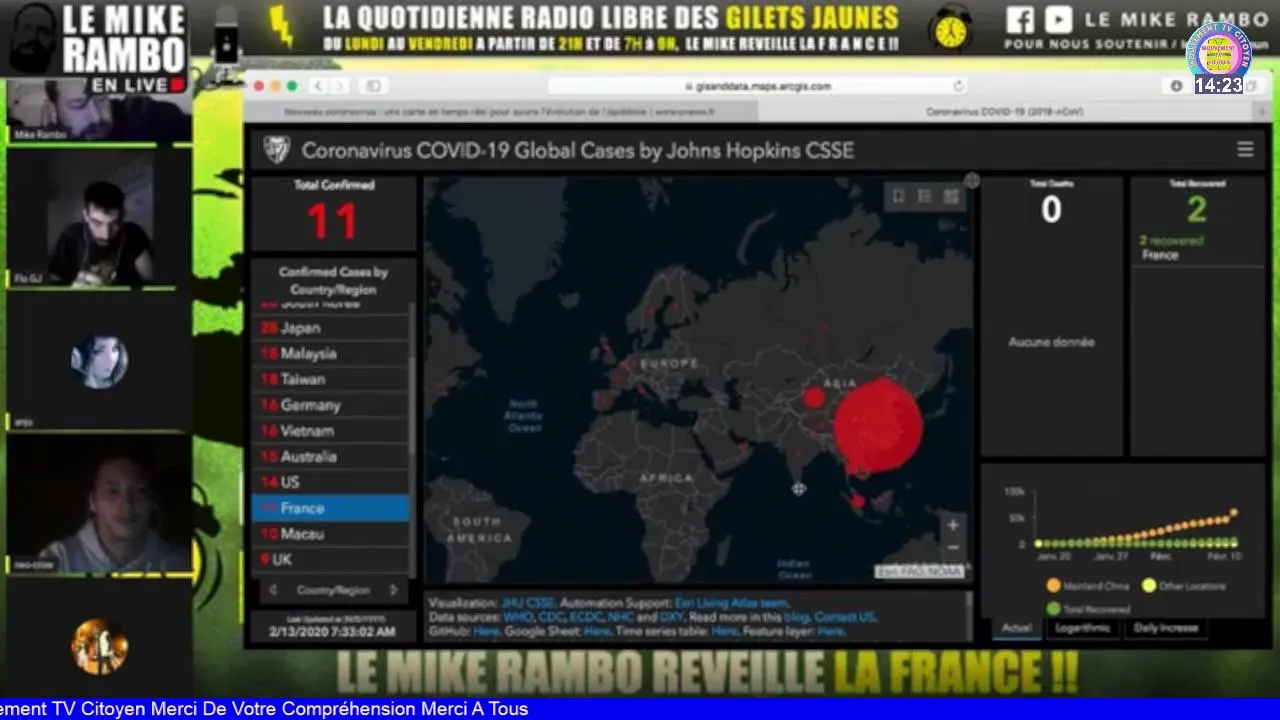This screenshot has width=1280, height=720.
Task: Open the basemap gallery grid icon
Action: tap(951, 197)
